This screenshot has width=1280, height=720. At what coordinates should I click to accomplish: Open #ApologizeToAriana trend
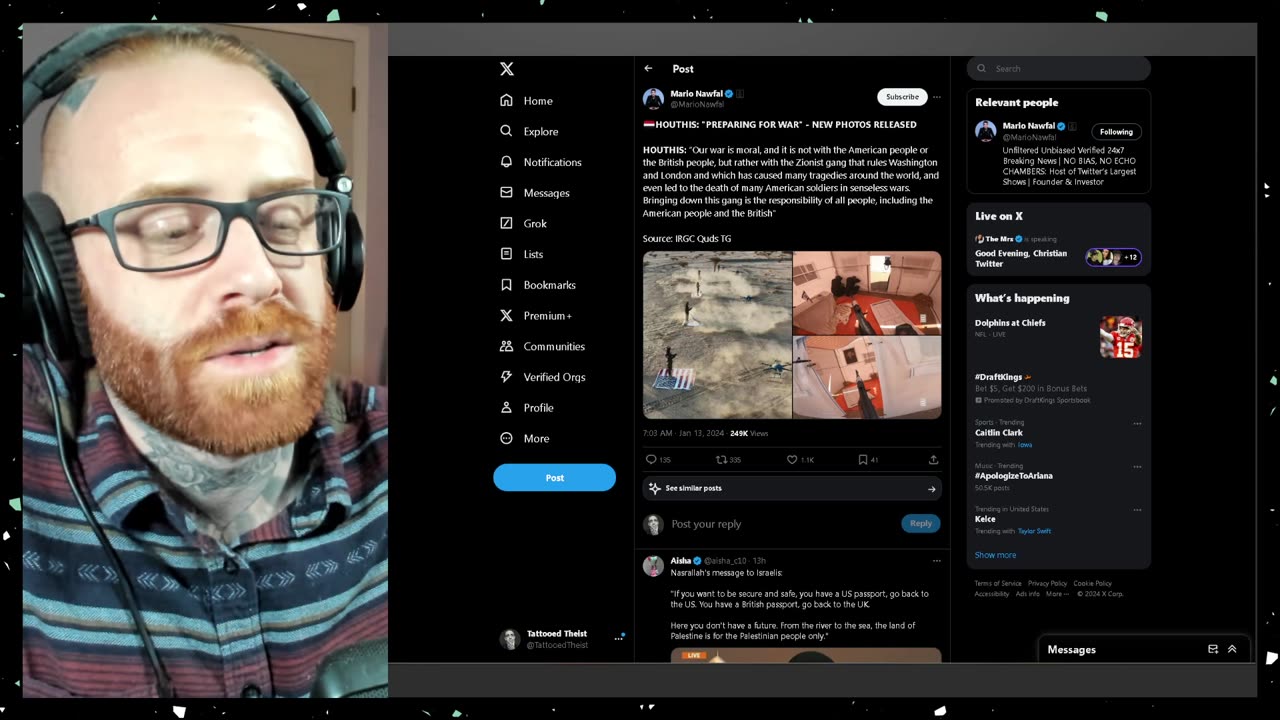coord(1014,476)
